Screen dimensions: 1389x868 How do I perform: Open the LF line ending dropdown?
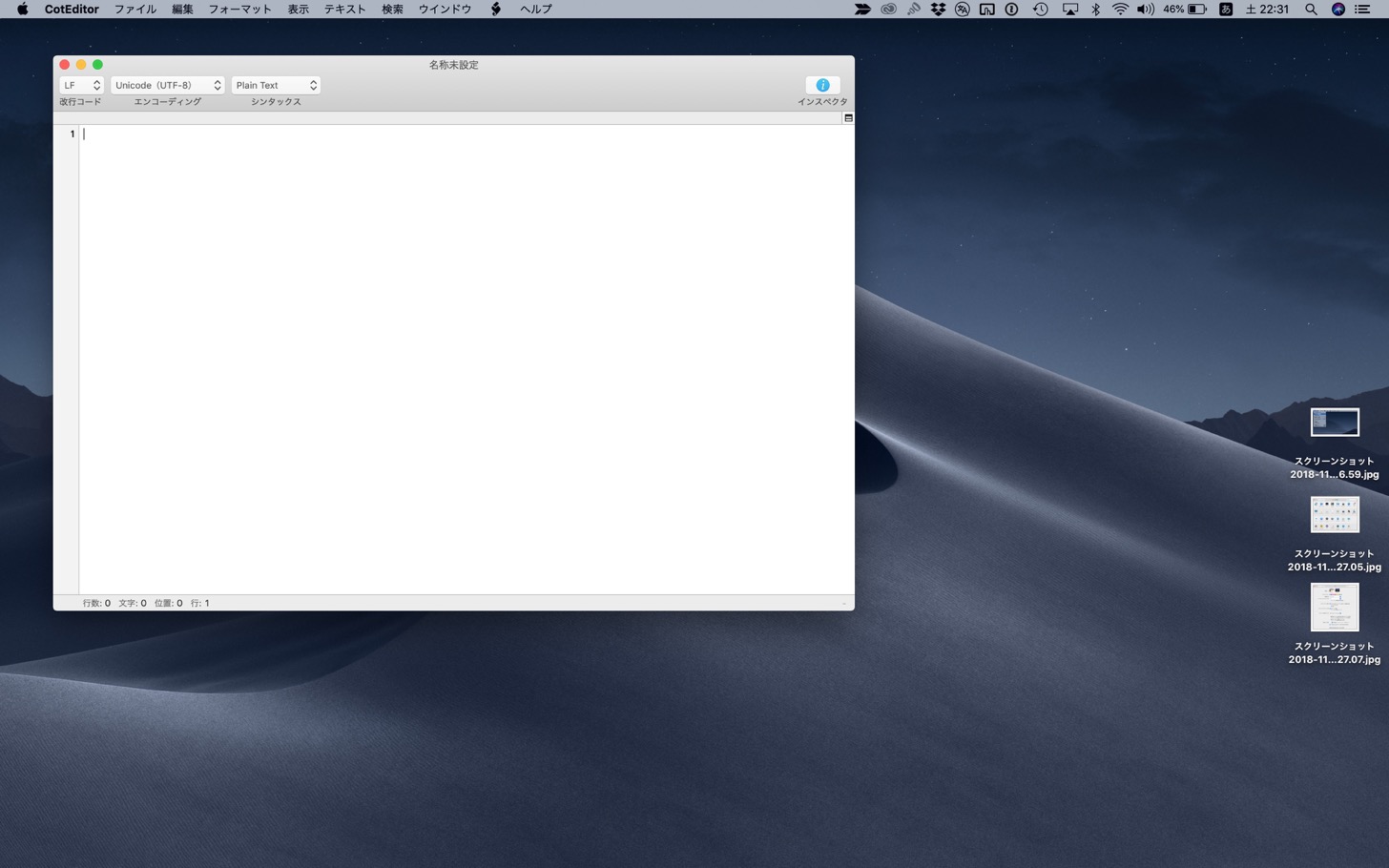(81, 85)
